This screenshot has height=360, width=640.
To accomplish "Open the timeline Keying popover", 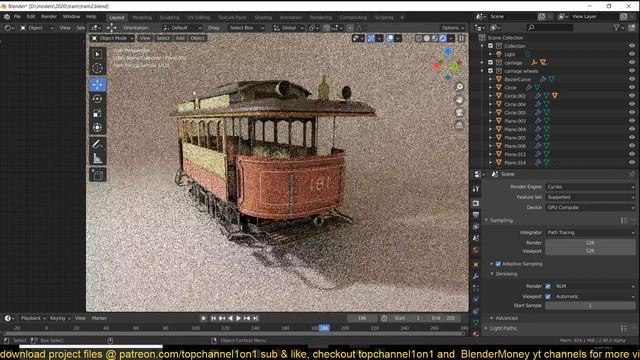I will point(60,318).
